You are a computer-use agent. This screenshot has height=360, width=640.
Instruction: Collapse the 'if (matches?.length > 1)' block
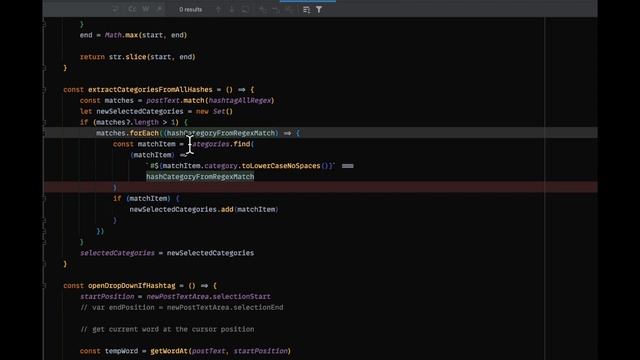(44, 122)
